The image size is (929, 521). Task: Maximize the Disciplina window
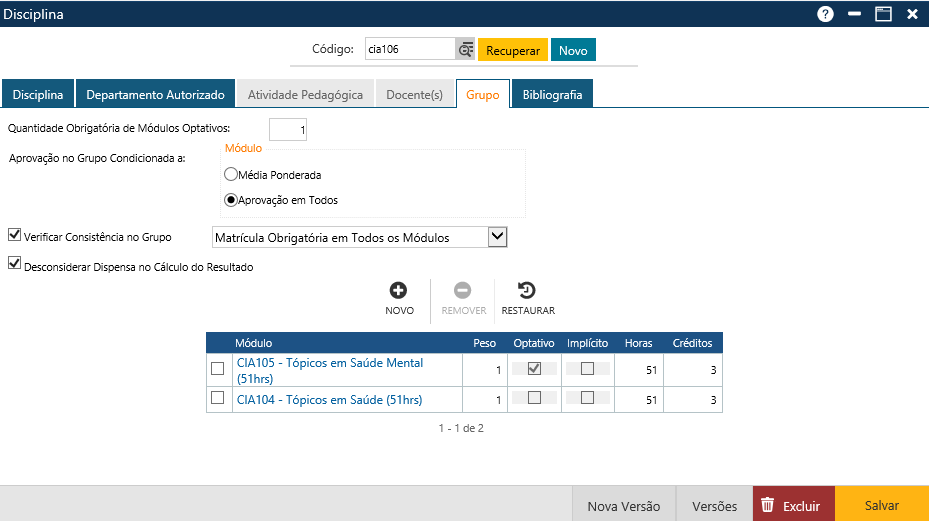[x=883, y=14]
